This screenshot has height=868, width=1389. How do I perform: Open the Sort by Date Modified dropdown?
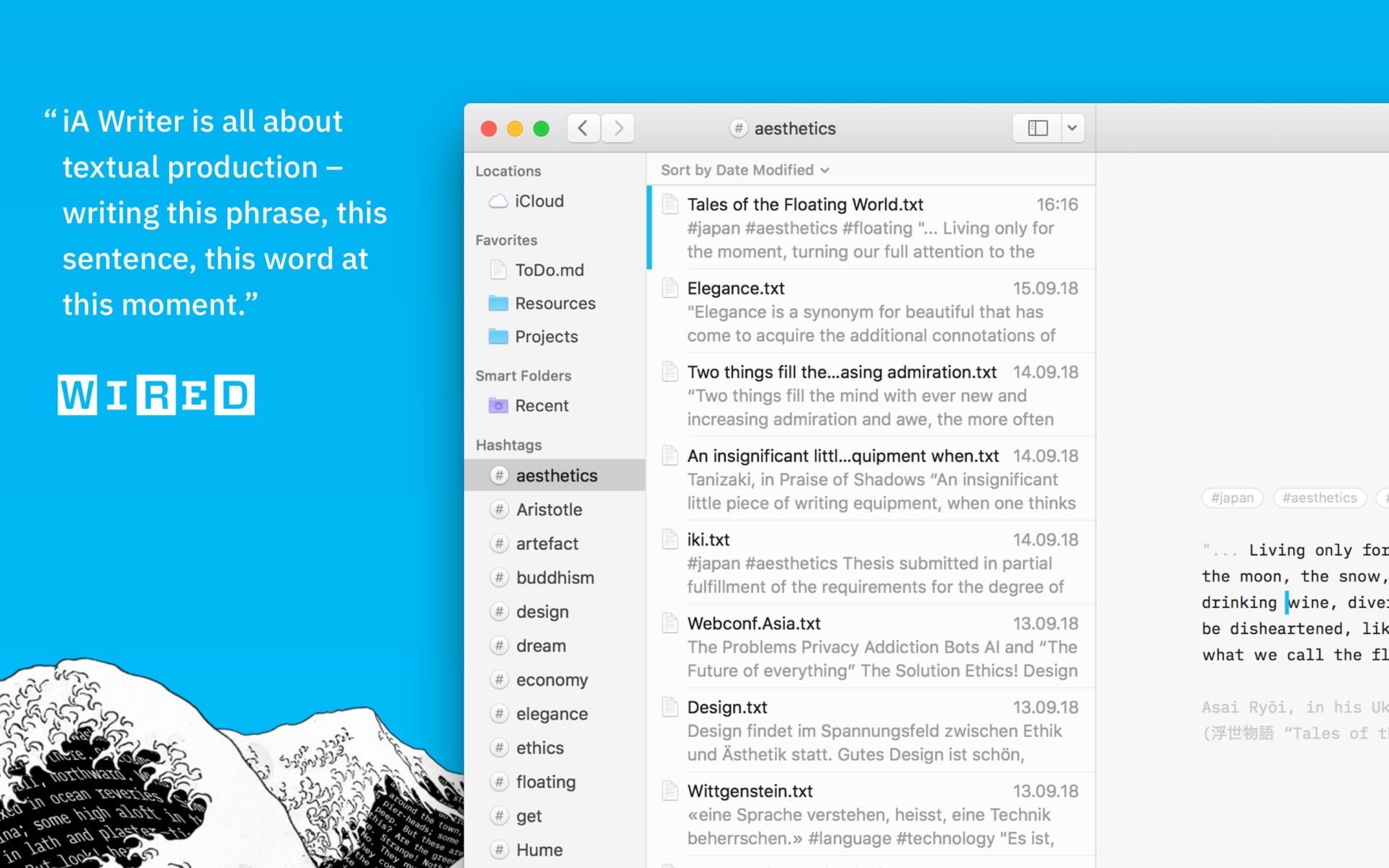(745, 170)
